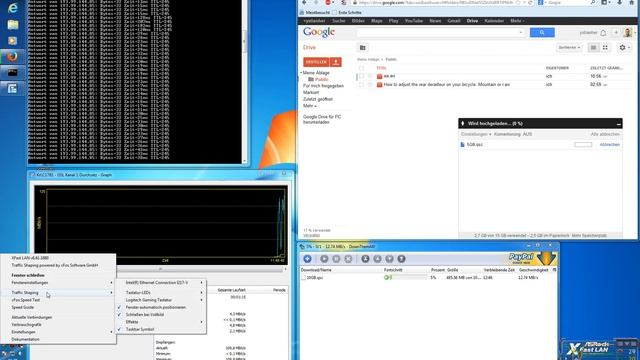
Task: Open Dokumentation menu entry
Action: coord(26,339)
